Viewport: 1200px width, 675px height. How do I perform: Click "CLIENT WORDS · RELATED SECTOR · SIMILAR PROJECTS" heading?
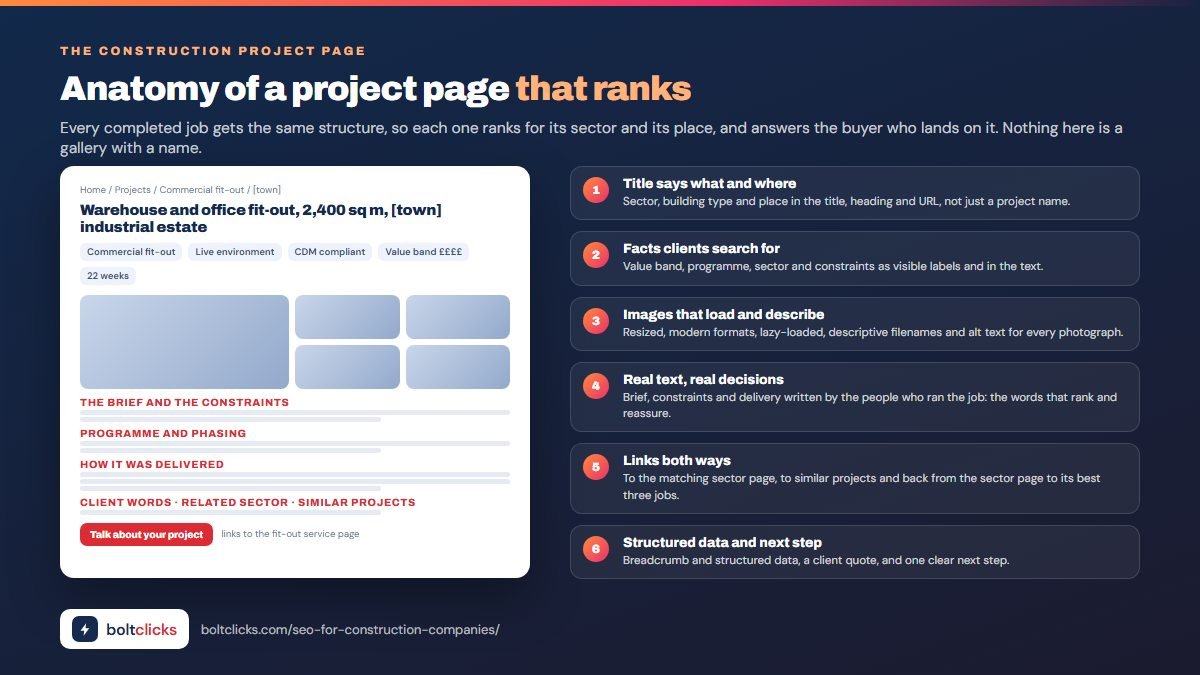tap(247, 502)
